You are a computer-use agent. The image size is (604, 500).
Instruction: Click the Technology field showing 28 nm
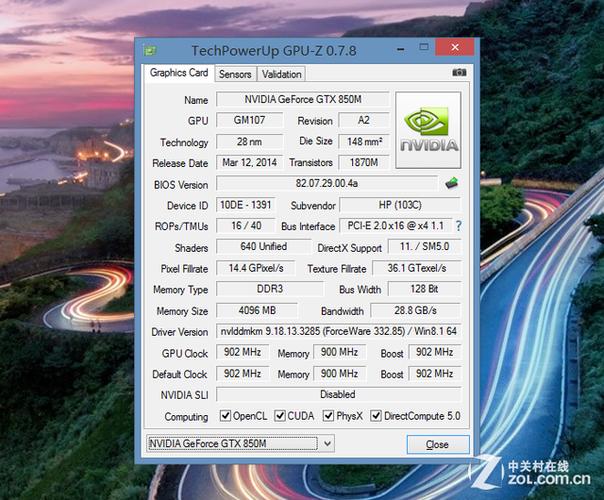click(x=250, y=141)
